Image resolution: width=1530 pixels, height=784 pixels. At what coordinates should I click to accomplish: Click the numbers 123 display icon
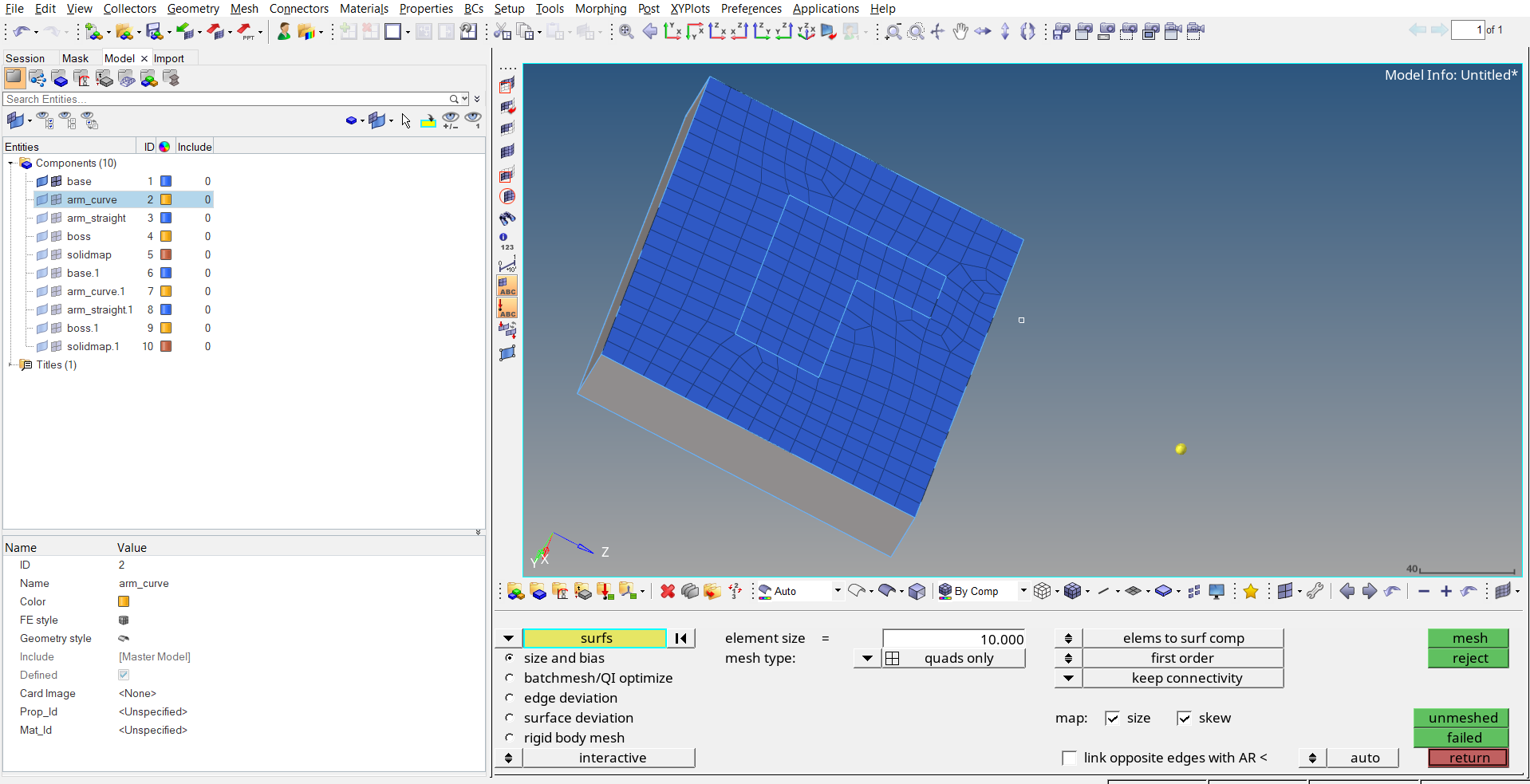click(507, 241)
